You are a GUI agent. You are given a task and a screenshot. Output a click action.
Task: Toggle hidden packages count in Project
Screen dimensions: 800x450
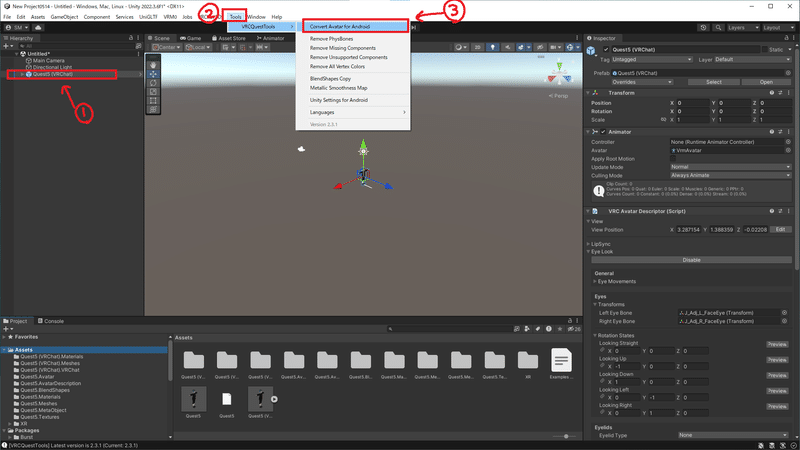[574, 329]
